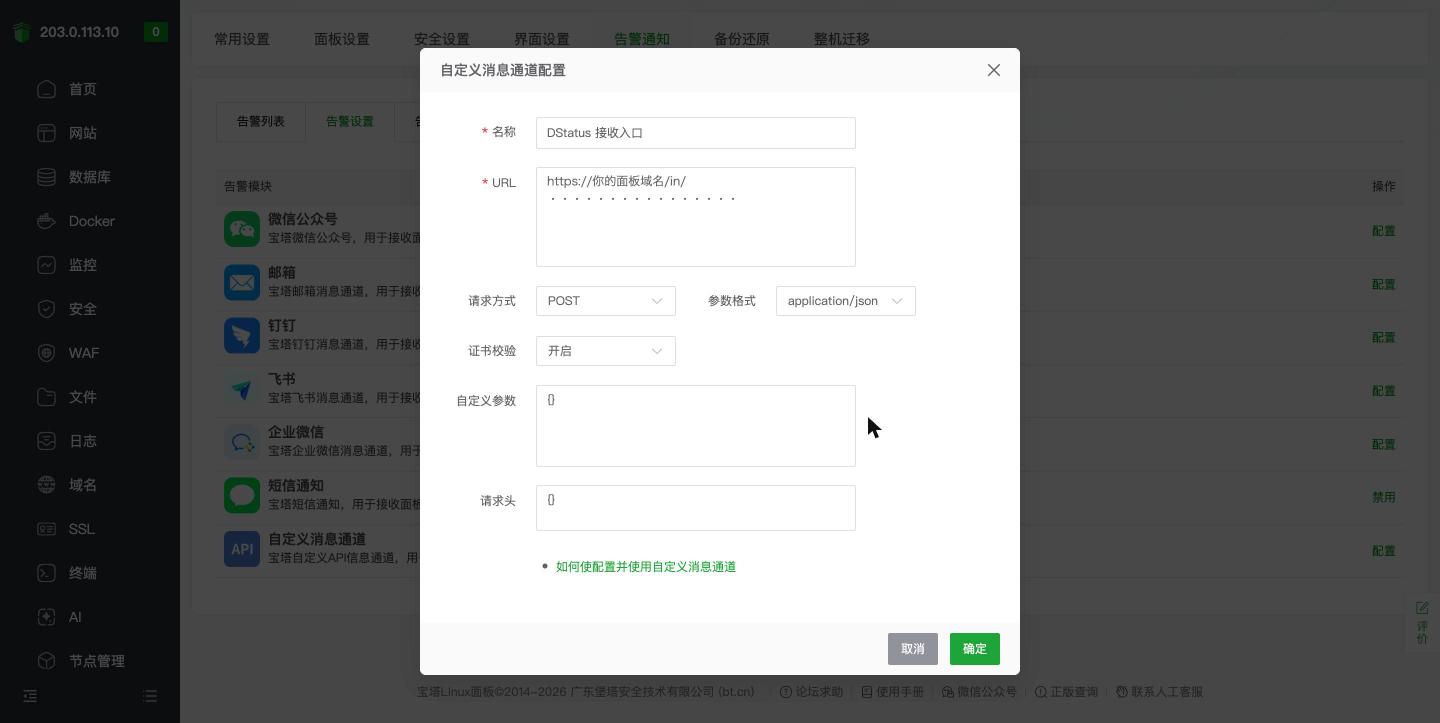The height and width of the screenshot is (723, 1440).
Task: Click the 邮箱 envelope module icon
Action: (242, 282)
